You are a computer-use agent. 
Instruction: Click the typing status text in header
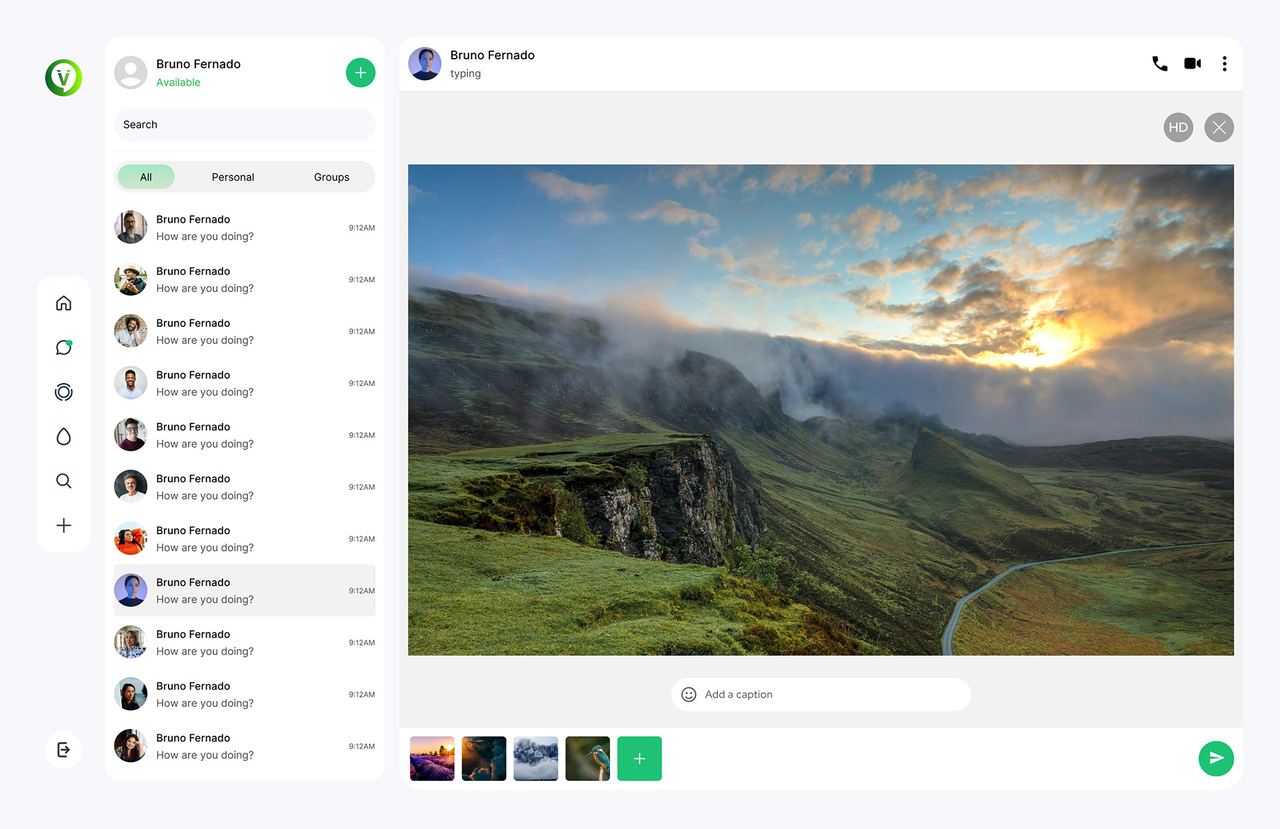pyautogui.click(x=465, y=74)
